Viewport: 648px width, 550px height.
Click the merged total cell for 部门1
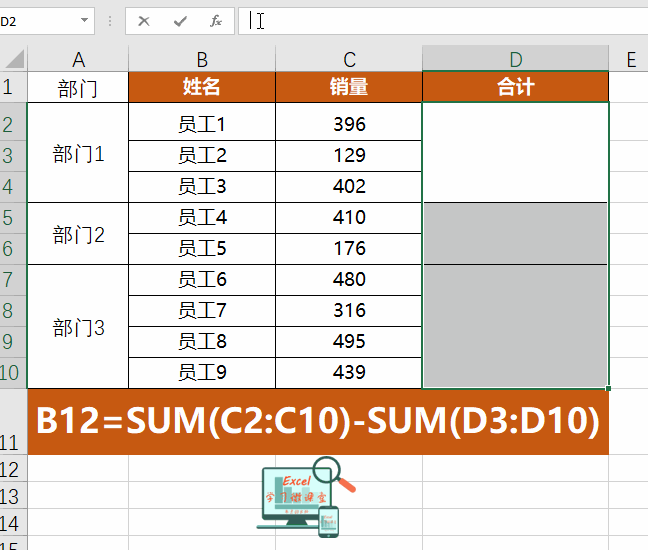[x=515, y=152]
